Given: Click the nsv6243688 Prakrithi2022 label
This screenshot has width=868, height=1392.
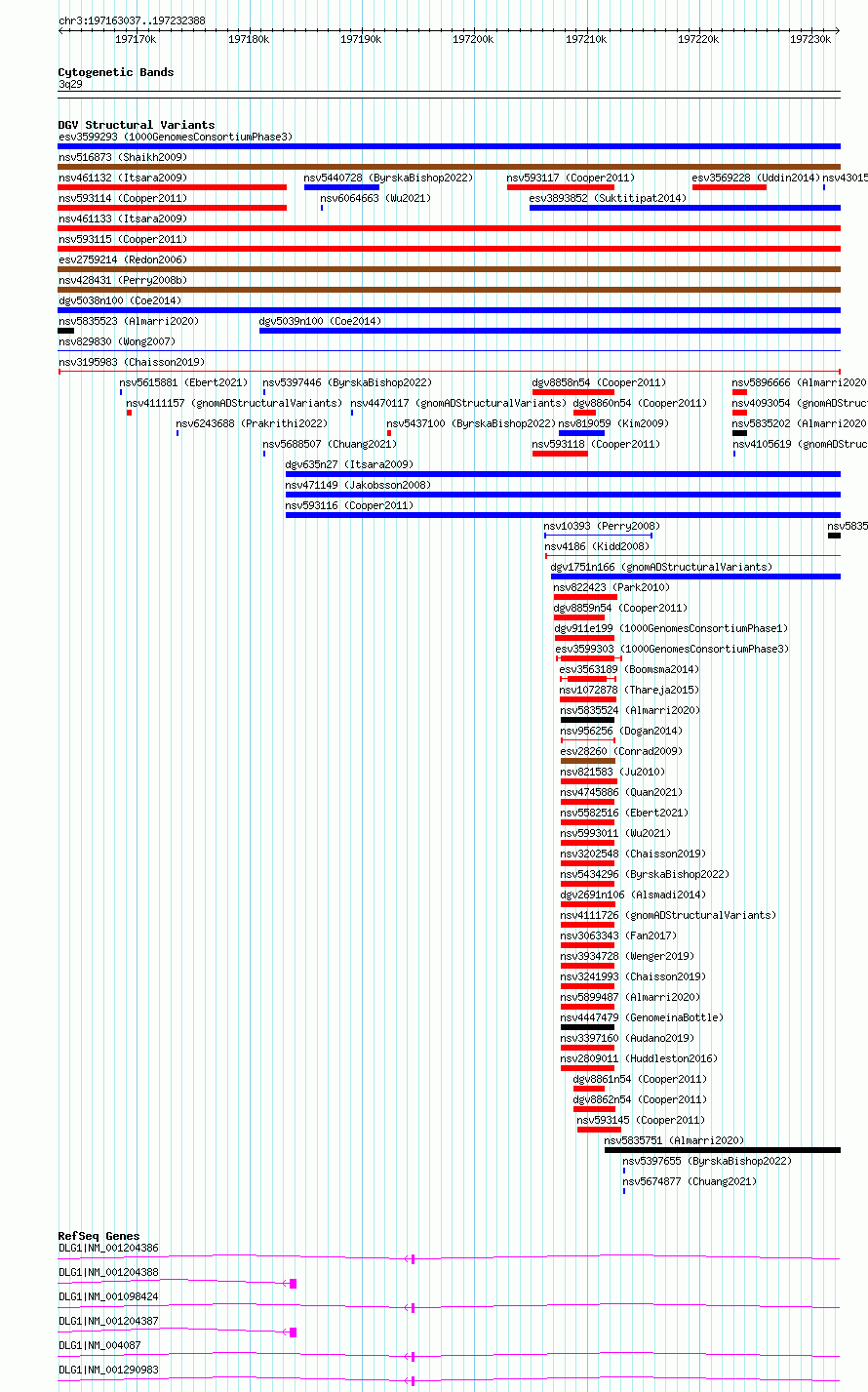Looking at the screenshot, I should [x=252, y=423].
